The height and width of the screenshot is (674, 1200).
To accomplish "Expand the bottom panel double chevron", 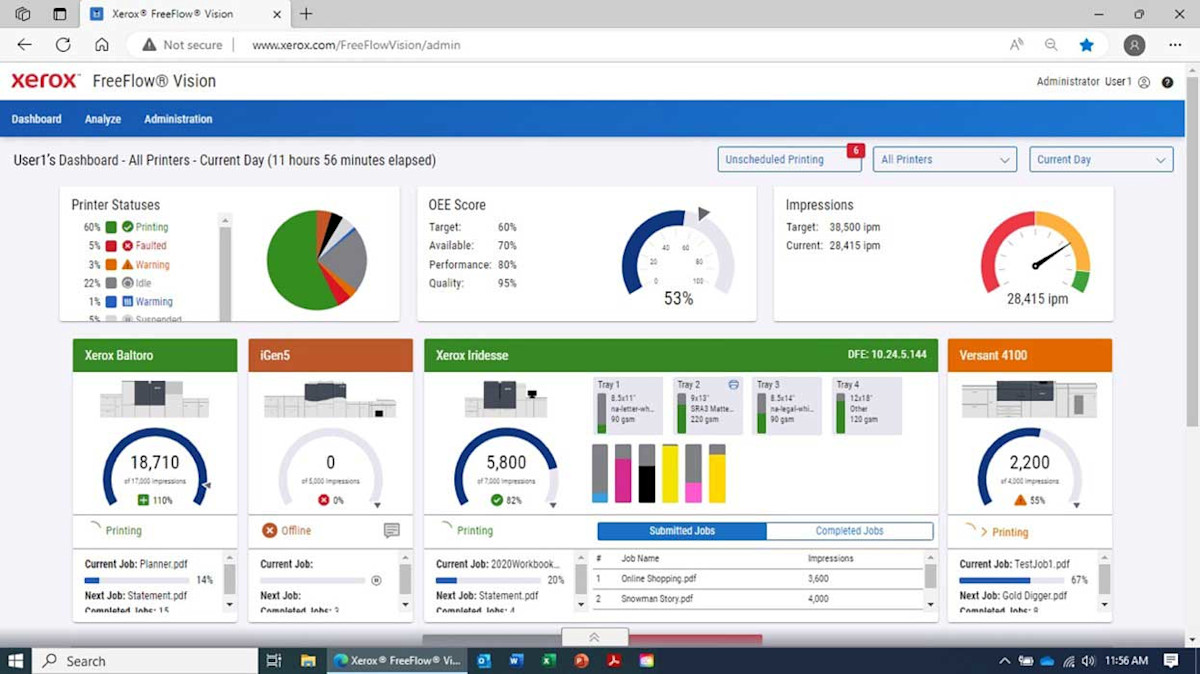I will click(x=594, y=637).
